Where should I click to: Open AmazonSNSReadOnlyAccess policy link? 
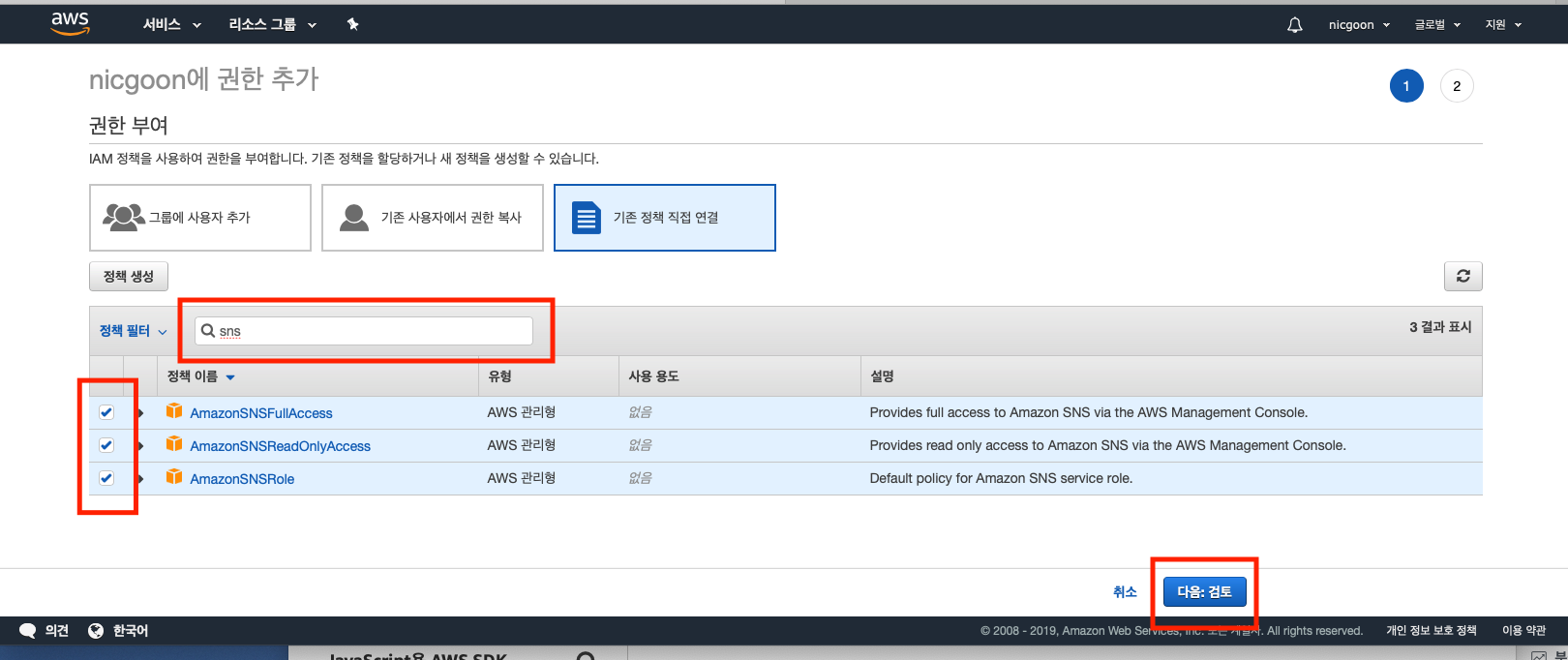point(281,446)
